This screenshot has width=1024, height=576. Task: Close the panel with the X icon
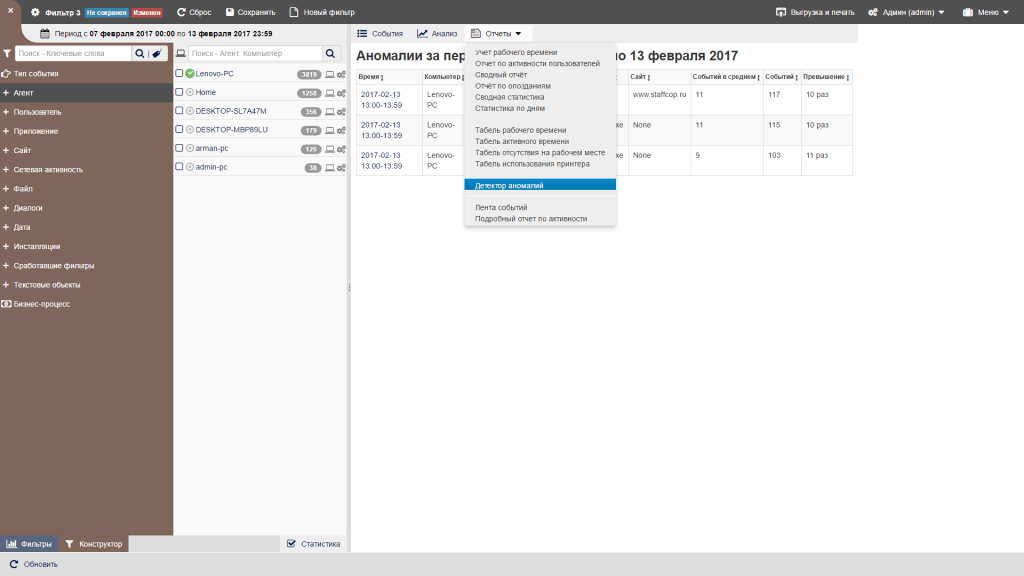click(x=9, y=12)
